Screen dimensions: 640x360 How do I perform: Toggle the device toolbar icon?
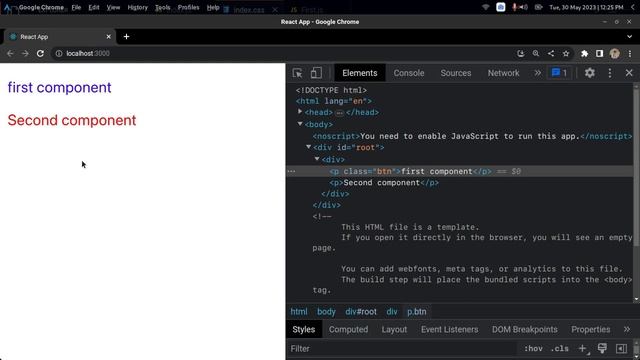[x=316, y=73]
